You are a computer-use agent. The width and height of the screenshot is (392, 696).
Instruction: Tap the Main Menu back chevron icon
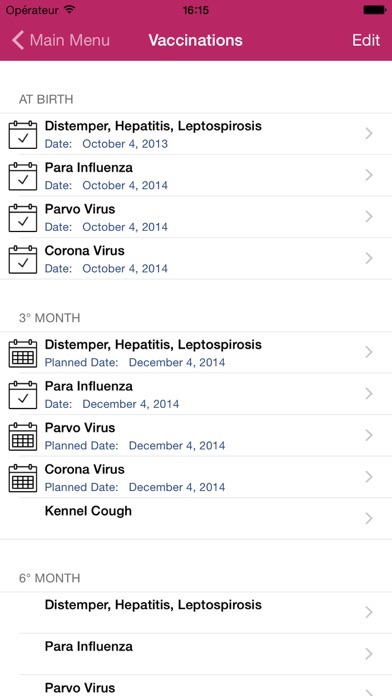coord(18,40)
